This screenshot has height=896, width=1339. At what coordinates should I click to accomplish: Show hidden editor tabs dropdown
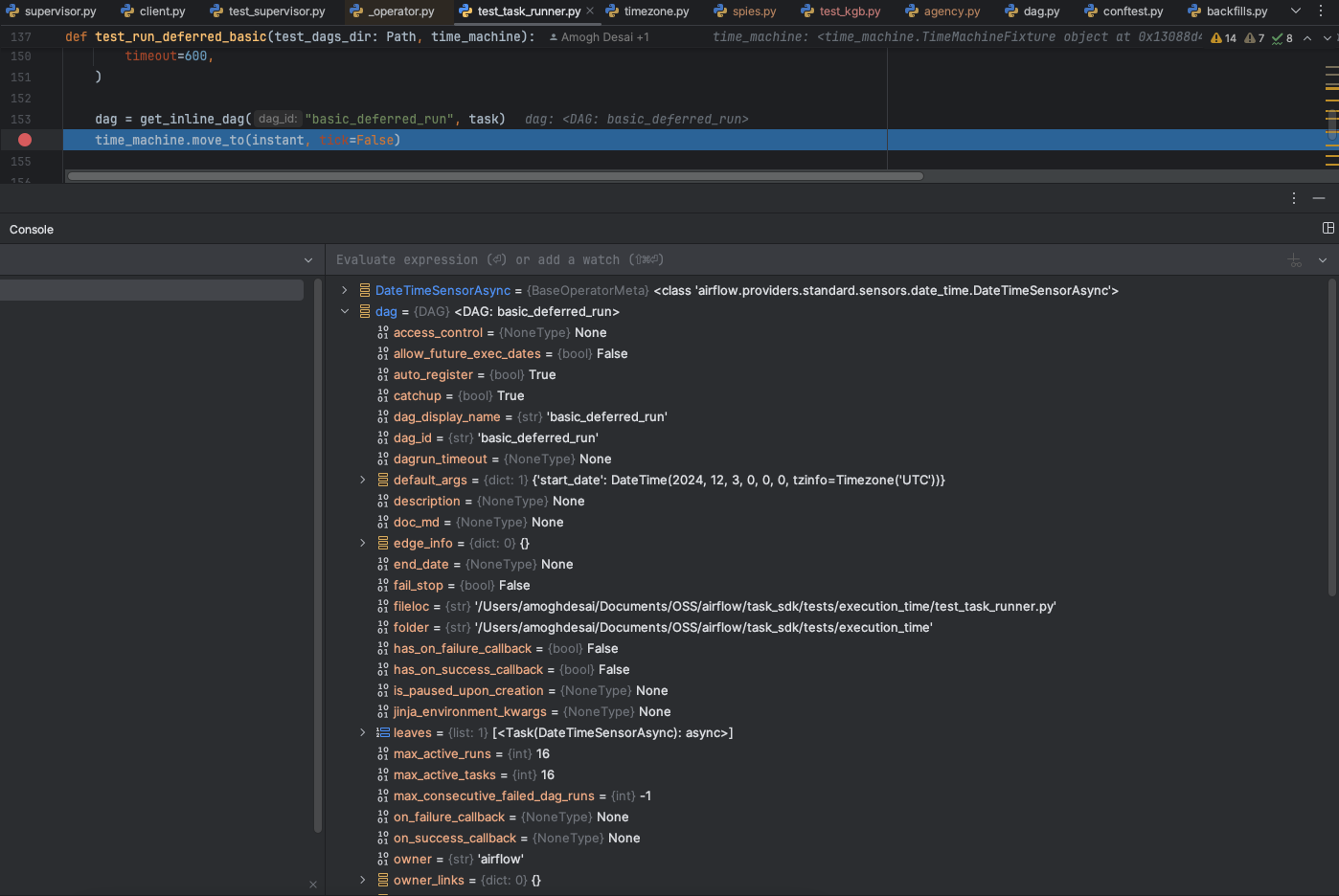1296,11
